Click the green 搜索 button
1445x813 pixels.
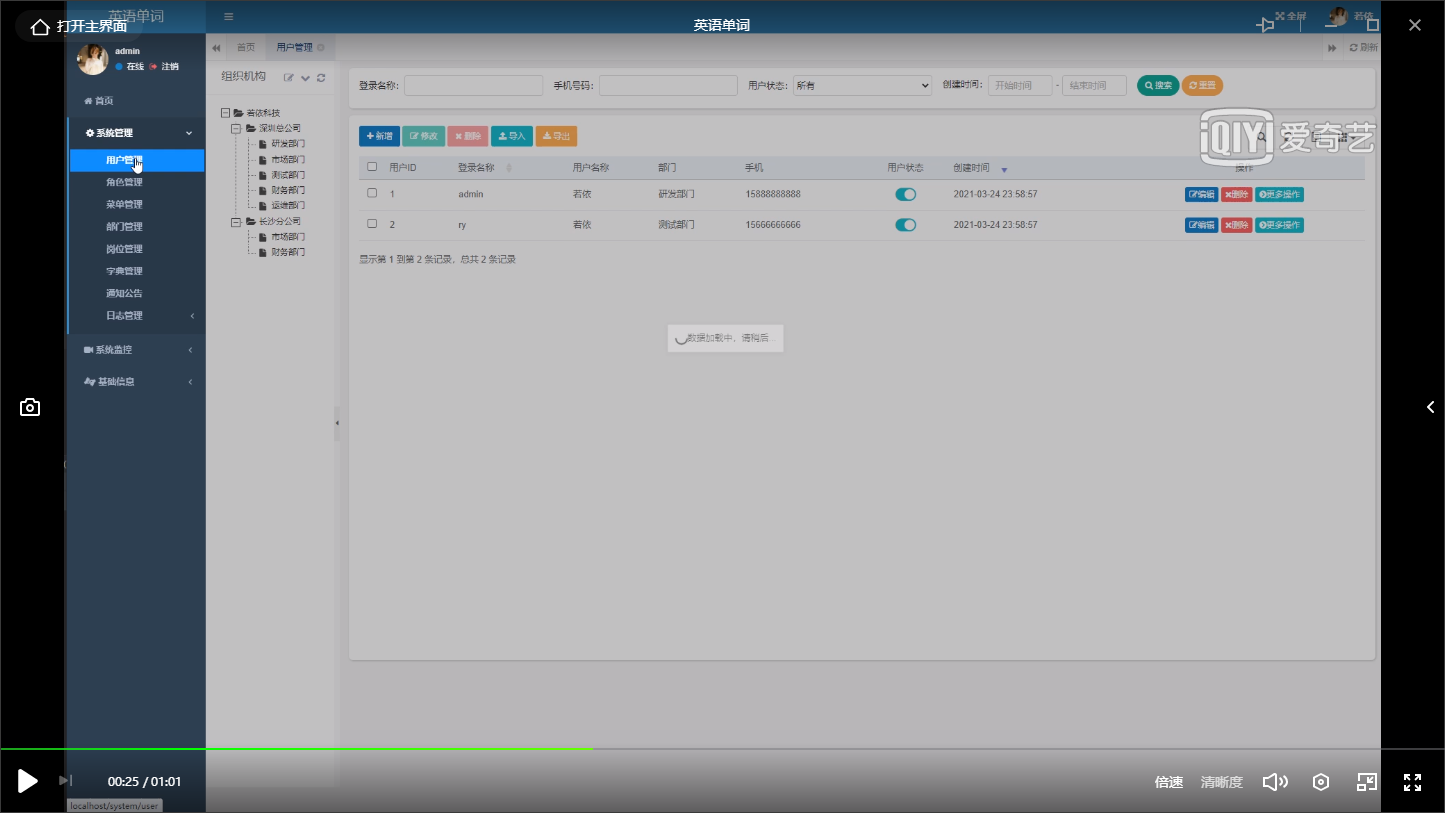coord(1158,86)
